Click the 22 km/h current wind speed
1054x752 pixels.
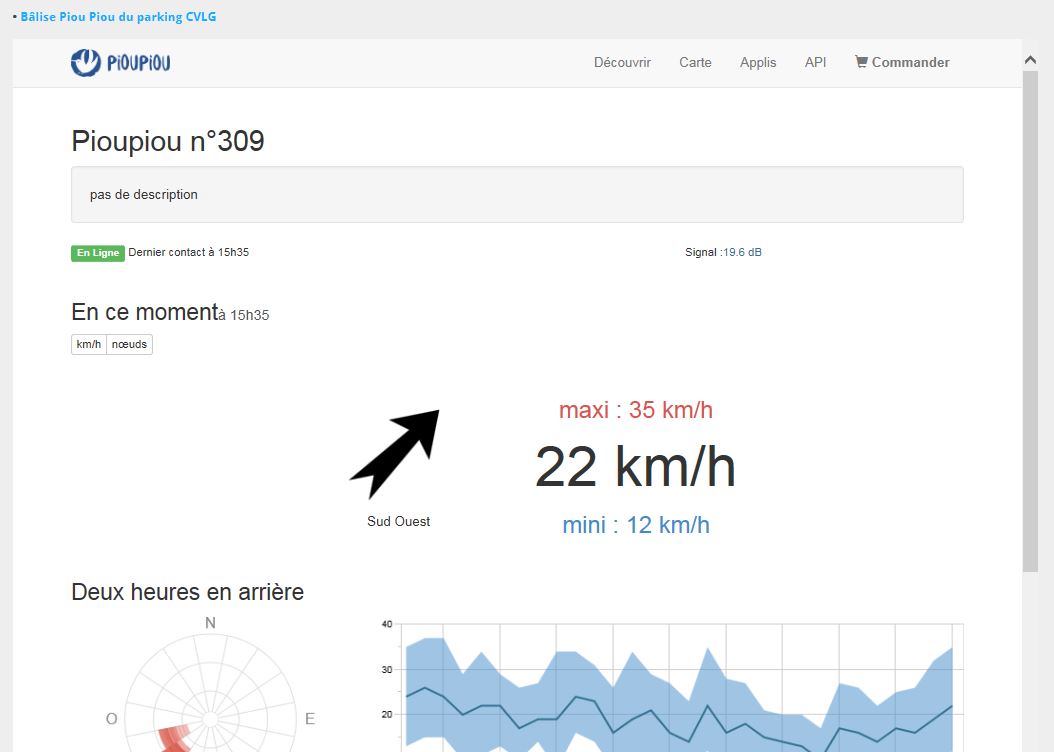(635, 467)
